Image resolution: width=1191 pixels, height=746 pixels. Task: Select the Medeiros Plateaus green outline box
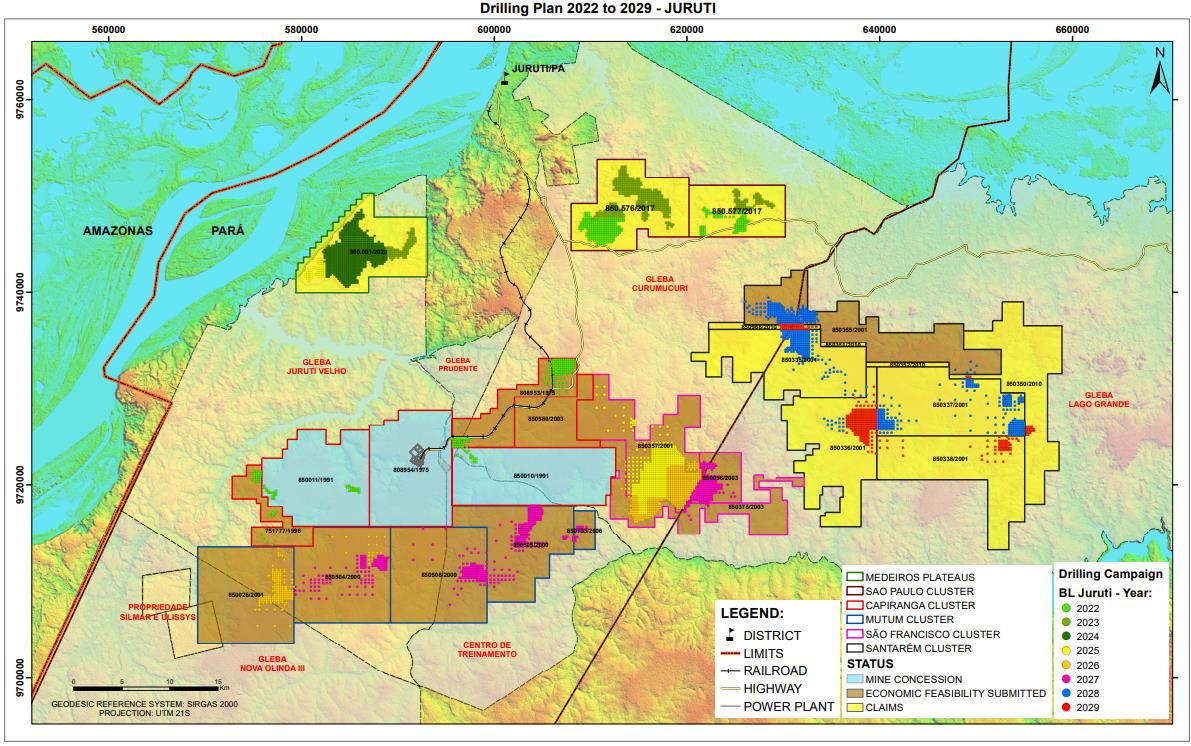coord(853,577)
